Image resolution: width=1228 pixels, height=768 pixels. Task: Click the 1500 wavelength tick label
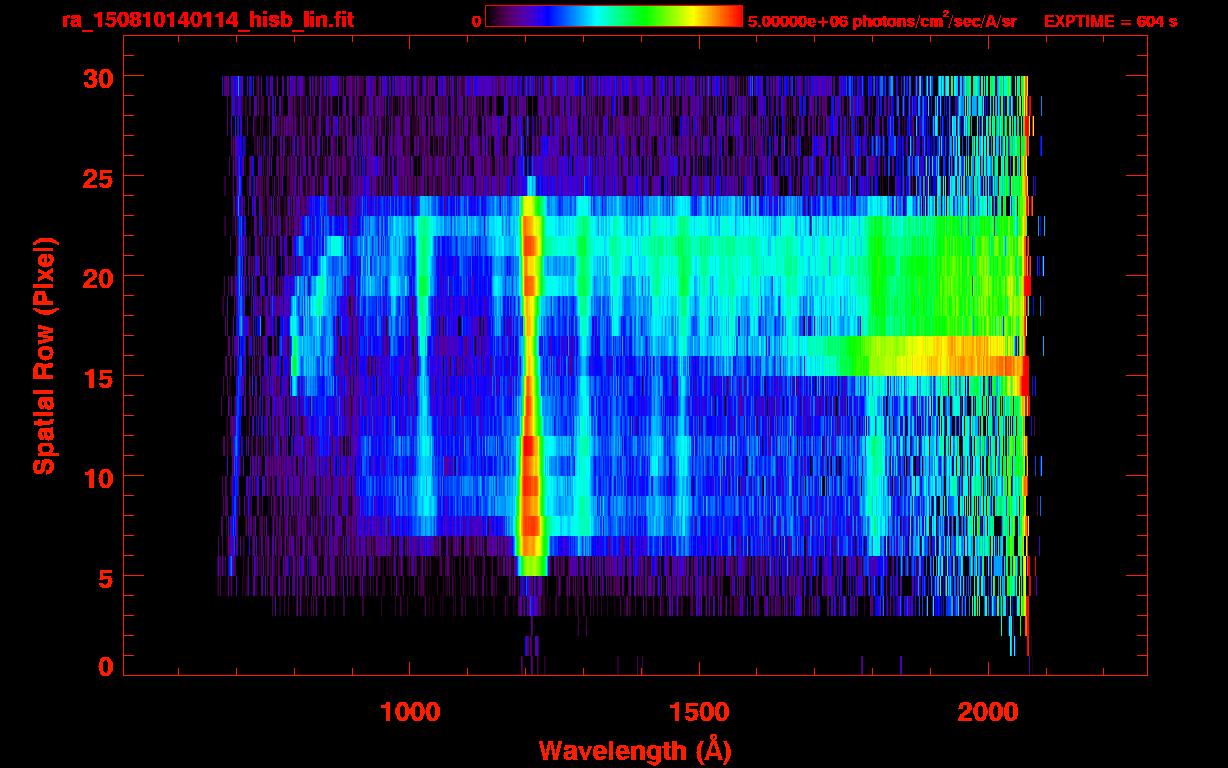point(699,711)
